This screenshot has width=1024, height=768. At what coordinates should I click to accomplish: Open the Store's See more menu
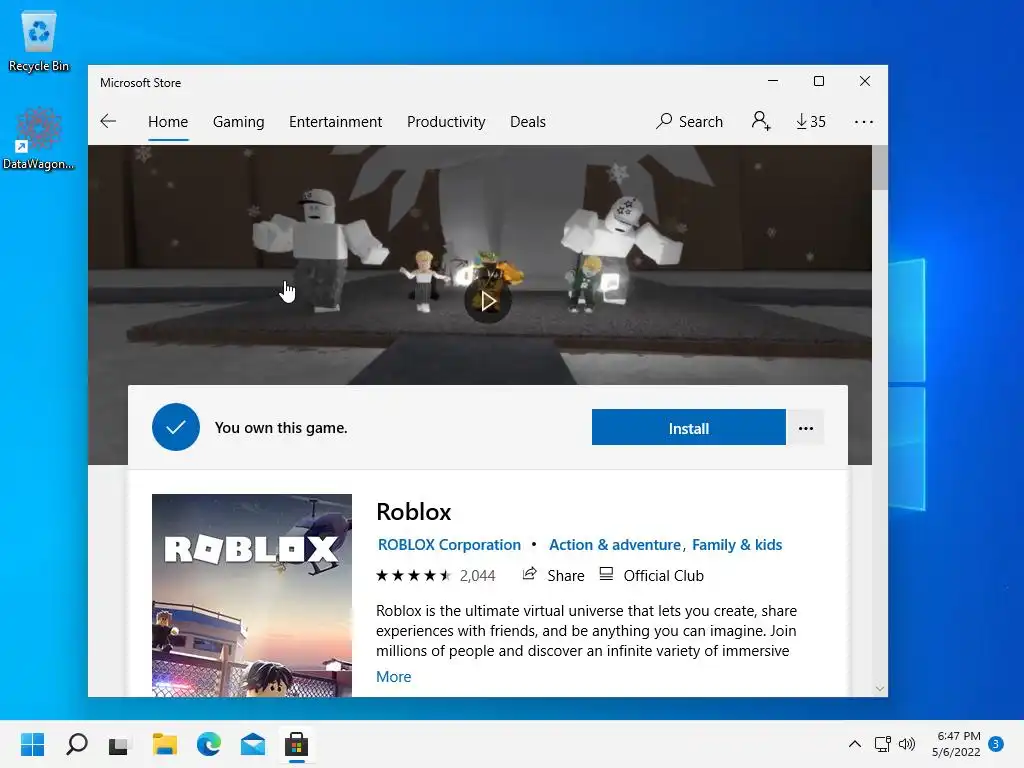click(x=863, y=121)
